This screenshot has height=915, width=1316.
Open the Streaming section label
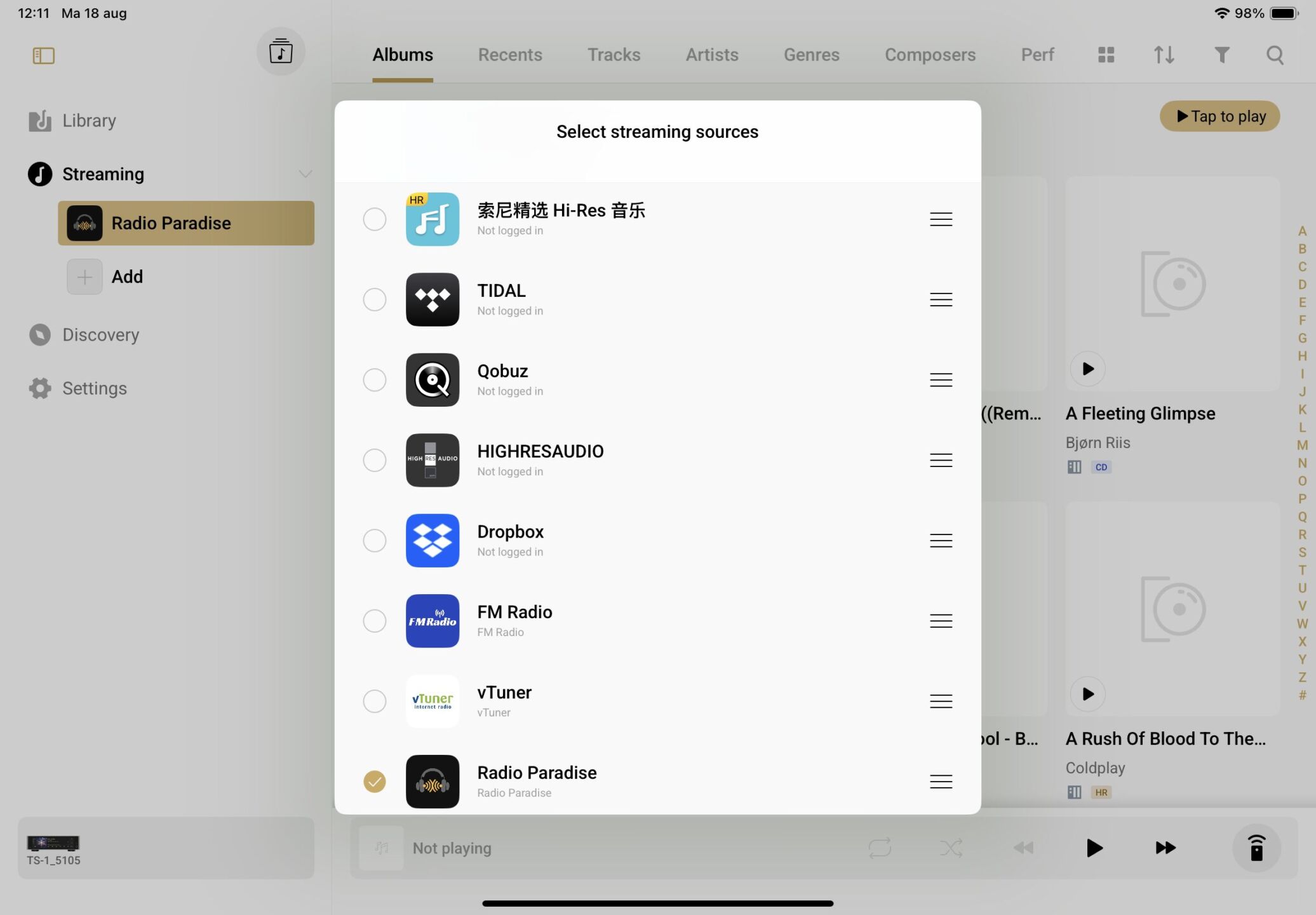point(103,174)
